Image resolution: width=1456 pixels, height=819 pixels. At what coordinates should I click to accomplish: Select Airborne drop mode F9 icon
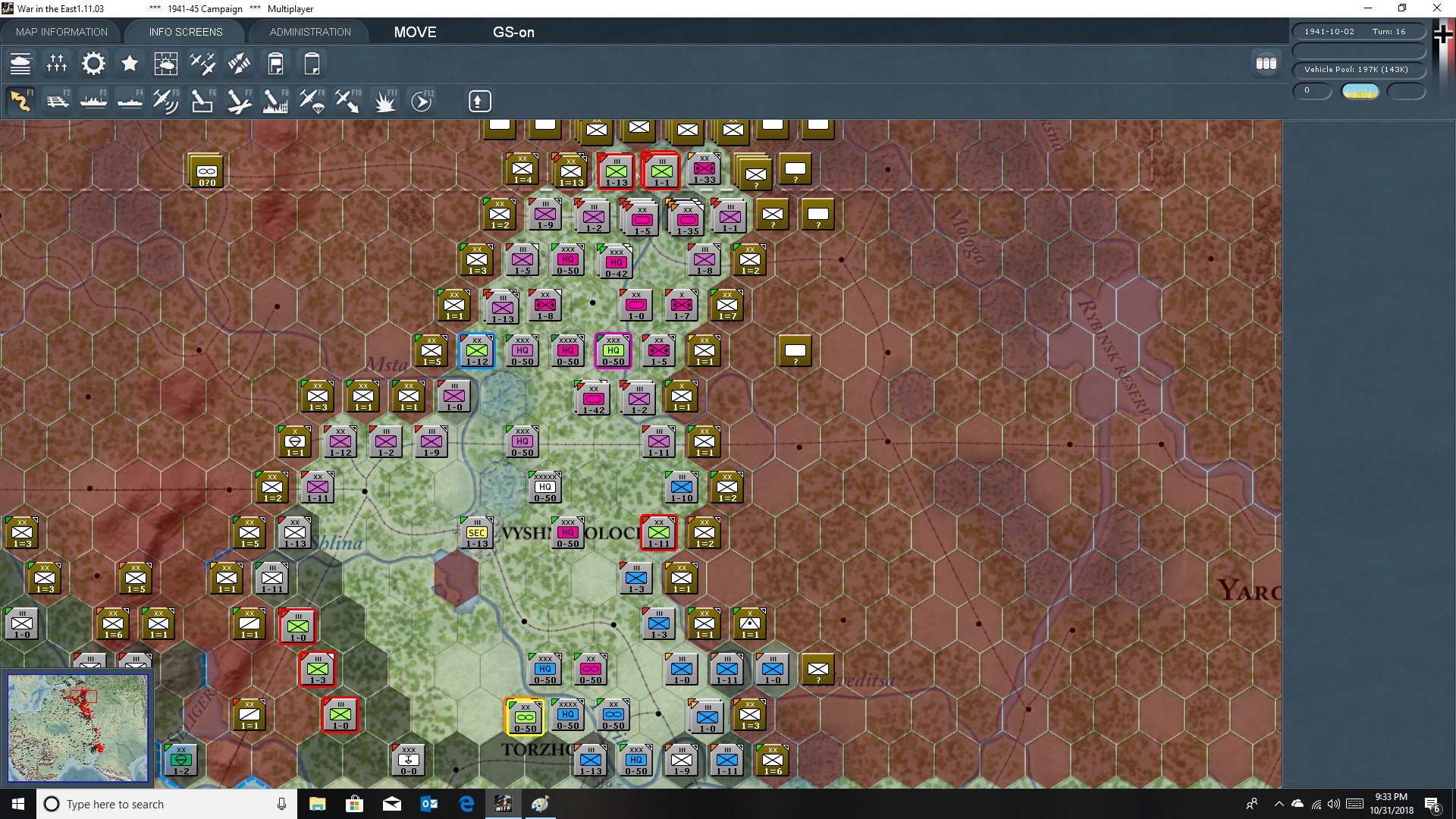(312, 101)
